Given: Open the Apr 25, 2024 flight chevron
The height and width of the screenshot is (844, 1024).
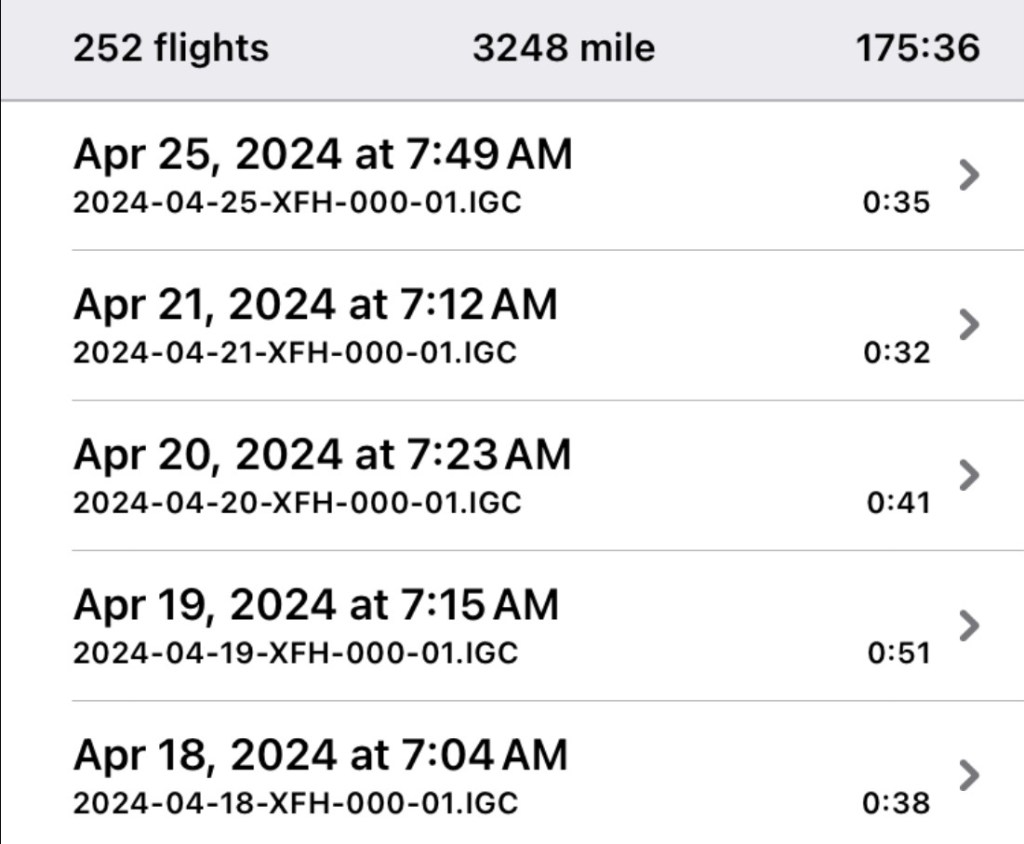Looking at the screenshot, I should coord(968,175).
